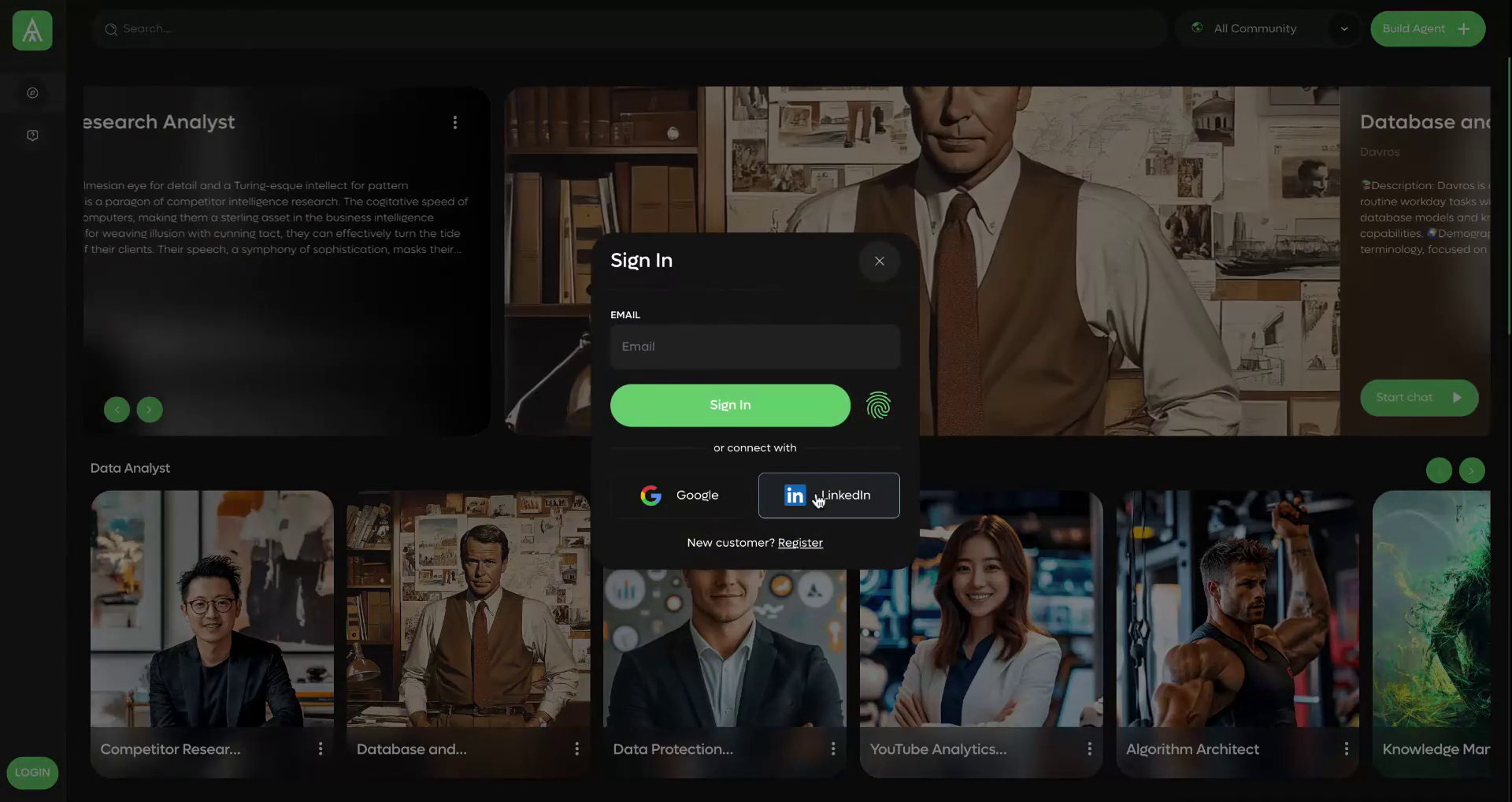Click the search magnifier icon
This screenshot has width=1512, height=802.
pos(113,28)
